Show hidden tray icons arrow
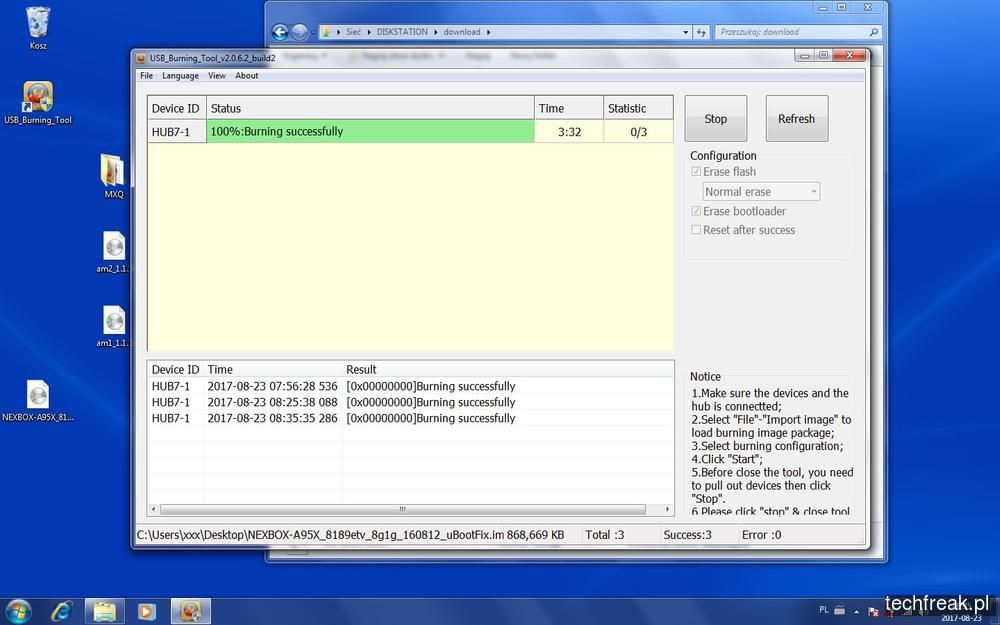 (x=857, y=611)
